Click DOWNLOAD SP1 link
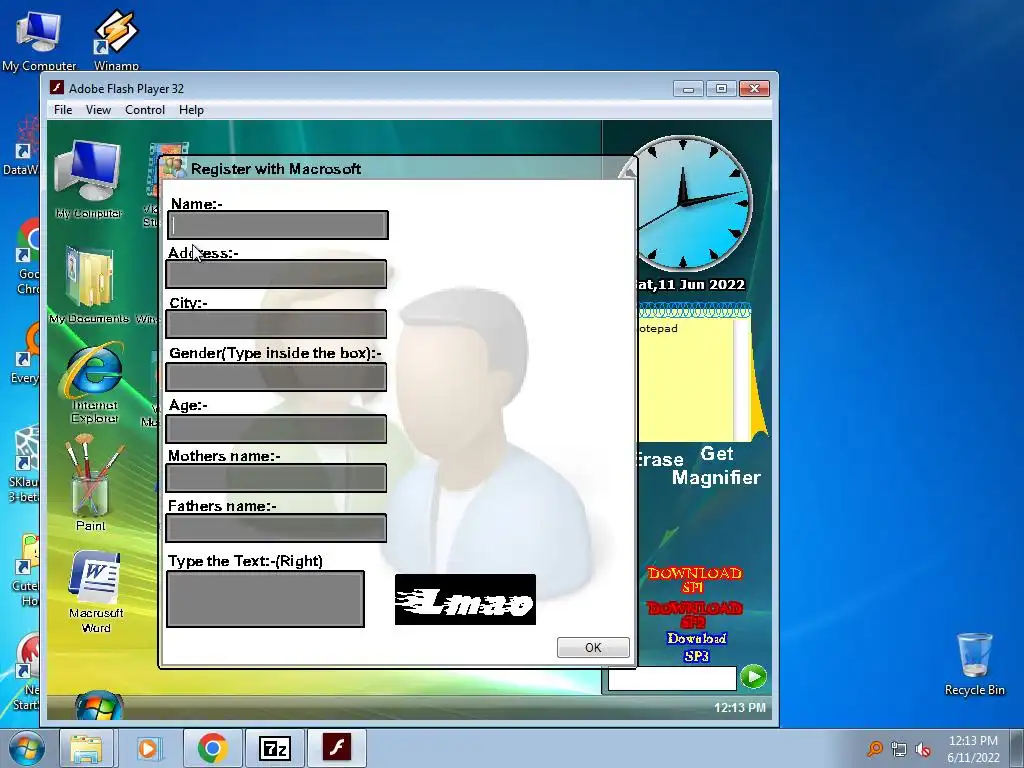 point(694,580)
